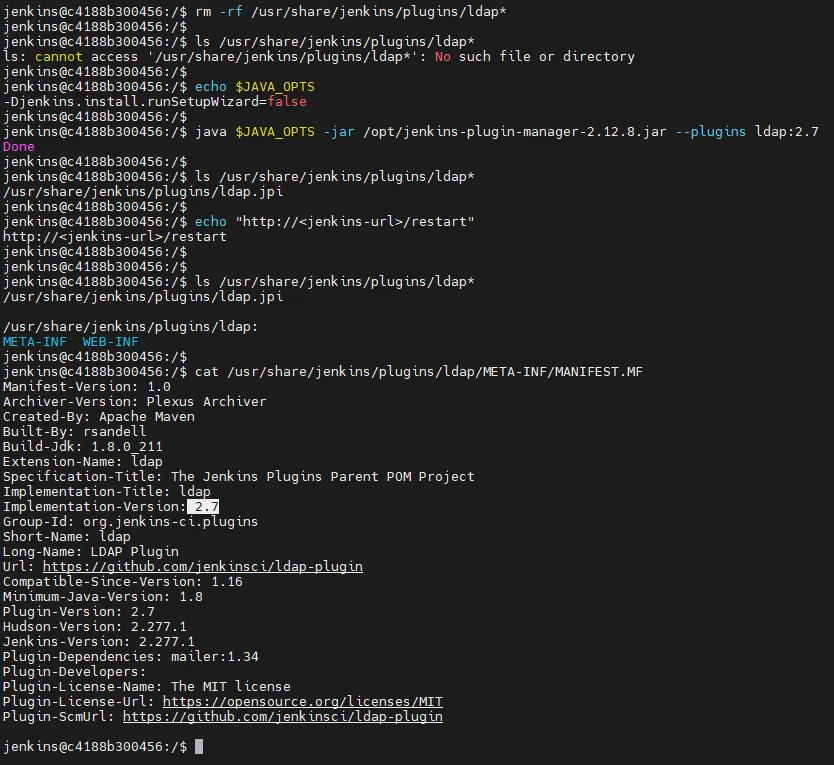The width and height of the screenshot is (834, 765).
Task: Open the github ldap-plugin link after Url:
Action: 203,567
